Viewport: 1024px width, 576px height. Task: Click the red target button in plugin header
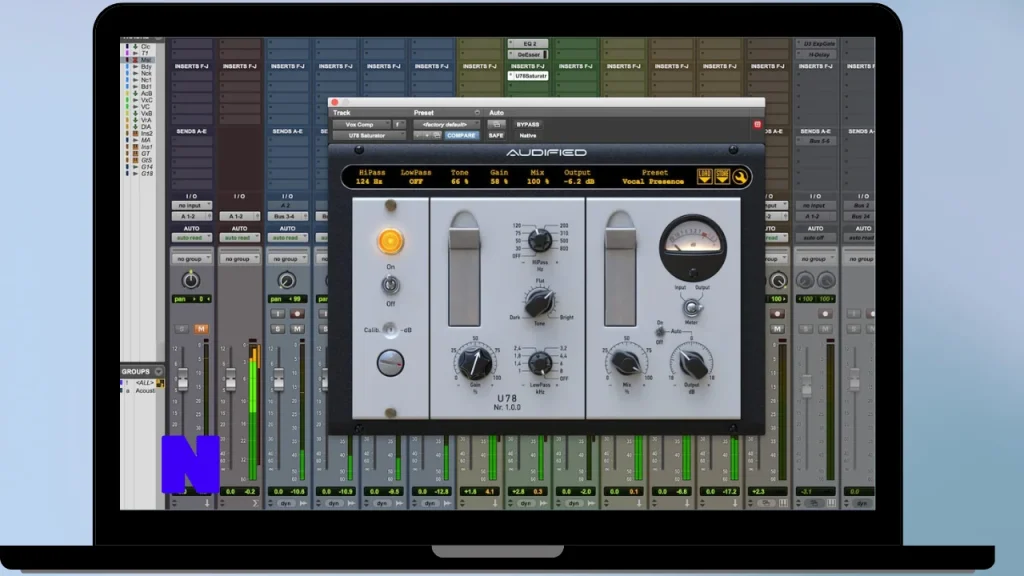click(757, 124)
